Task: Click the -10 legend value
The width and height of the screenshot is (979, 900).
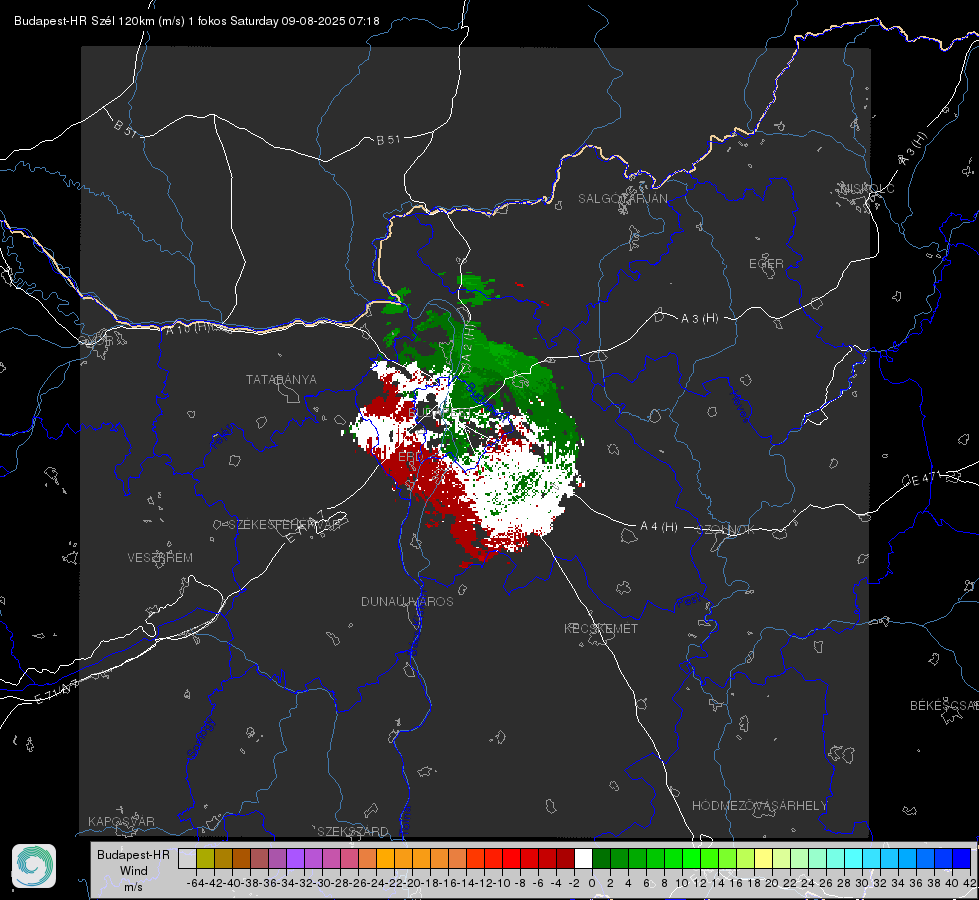Action: pos(502,883)
